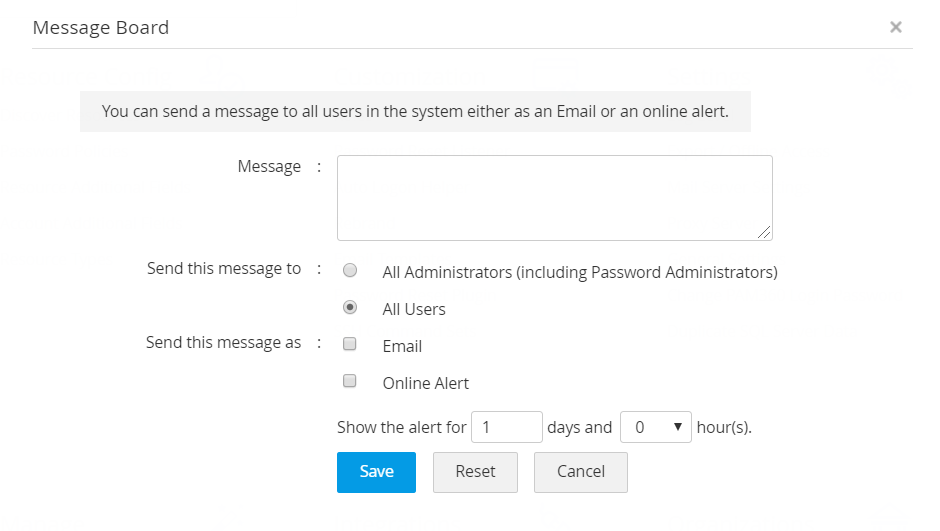
Task: Click the 'Online Alert' option label text
Action: (x=426, y=383)
